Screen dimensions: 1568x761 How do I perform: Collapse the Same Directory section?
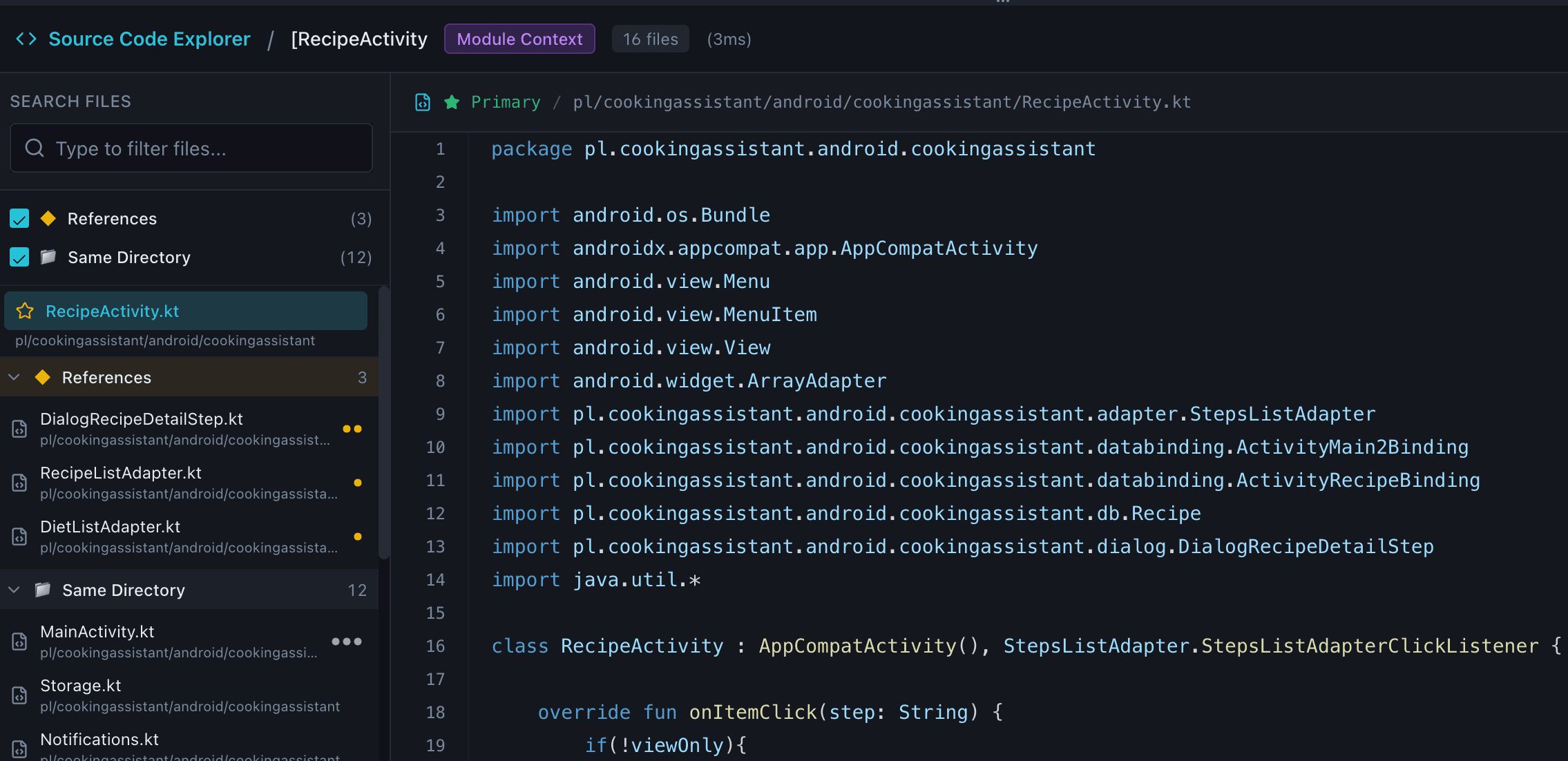tap(14, 590)
